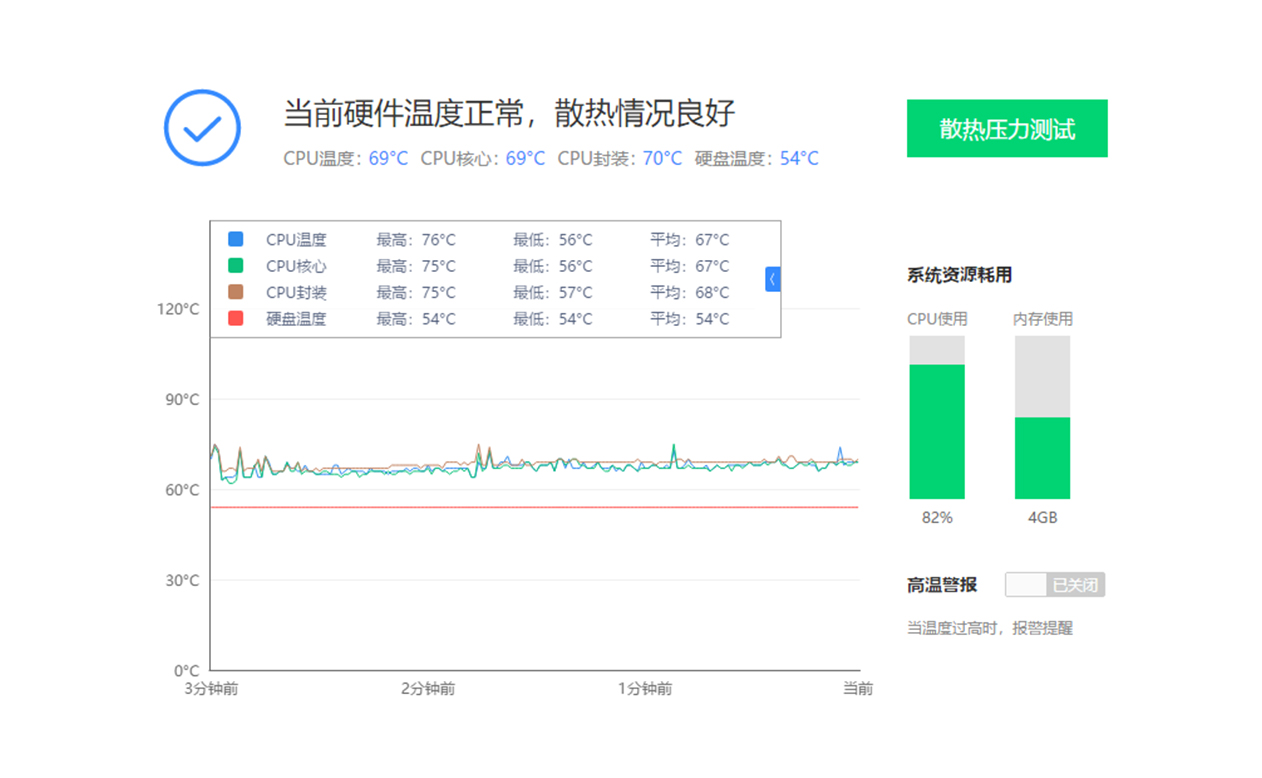The image size is (1262, 778).
Task: Click the CPU封装 brown legend icon
Action: pyautogui.click(x=234, y=292)
